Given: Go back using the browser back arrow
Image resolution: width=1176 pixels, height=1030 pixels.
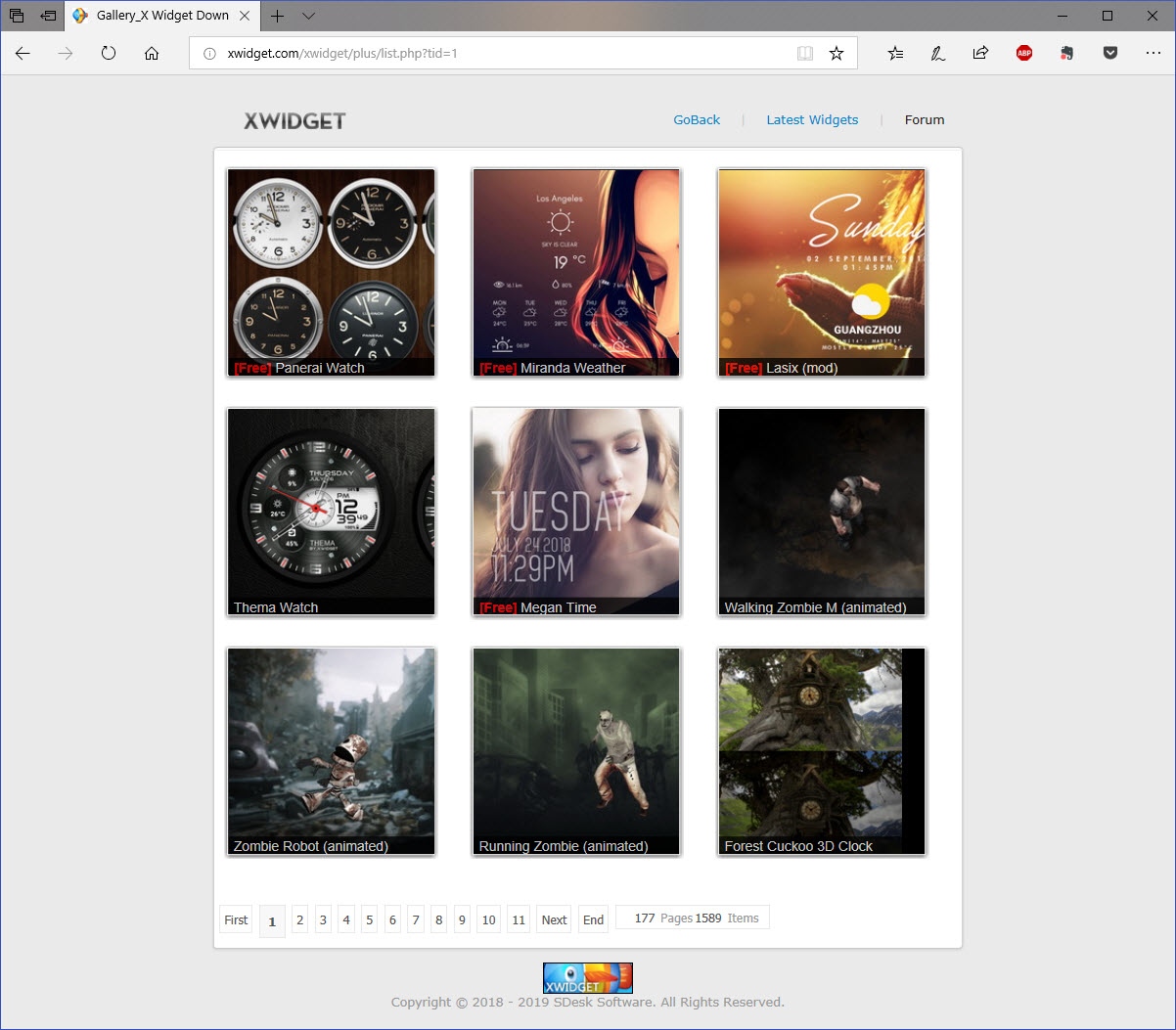Looking at the screenshot, I should pos(23,54).
